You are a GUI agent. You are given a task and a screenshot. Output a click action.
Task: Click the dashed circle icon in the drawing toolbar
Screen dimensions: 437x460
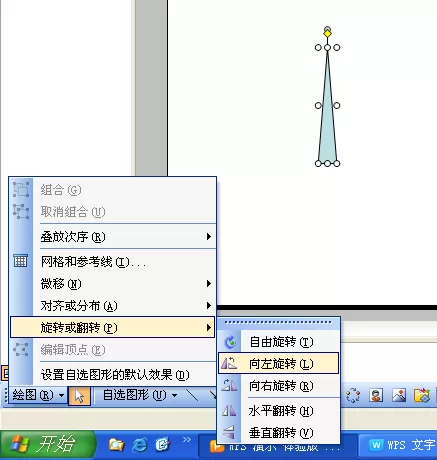point(353,396)
